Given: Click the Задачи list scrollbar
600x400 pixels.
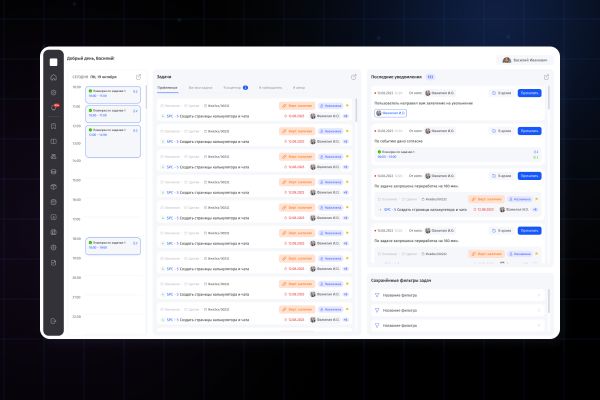Looking at the screenshot, I should (x=356, y=110).
